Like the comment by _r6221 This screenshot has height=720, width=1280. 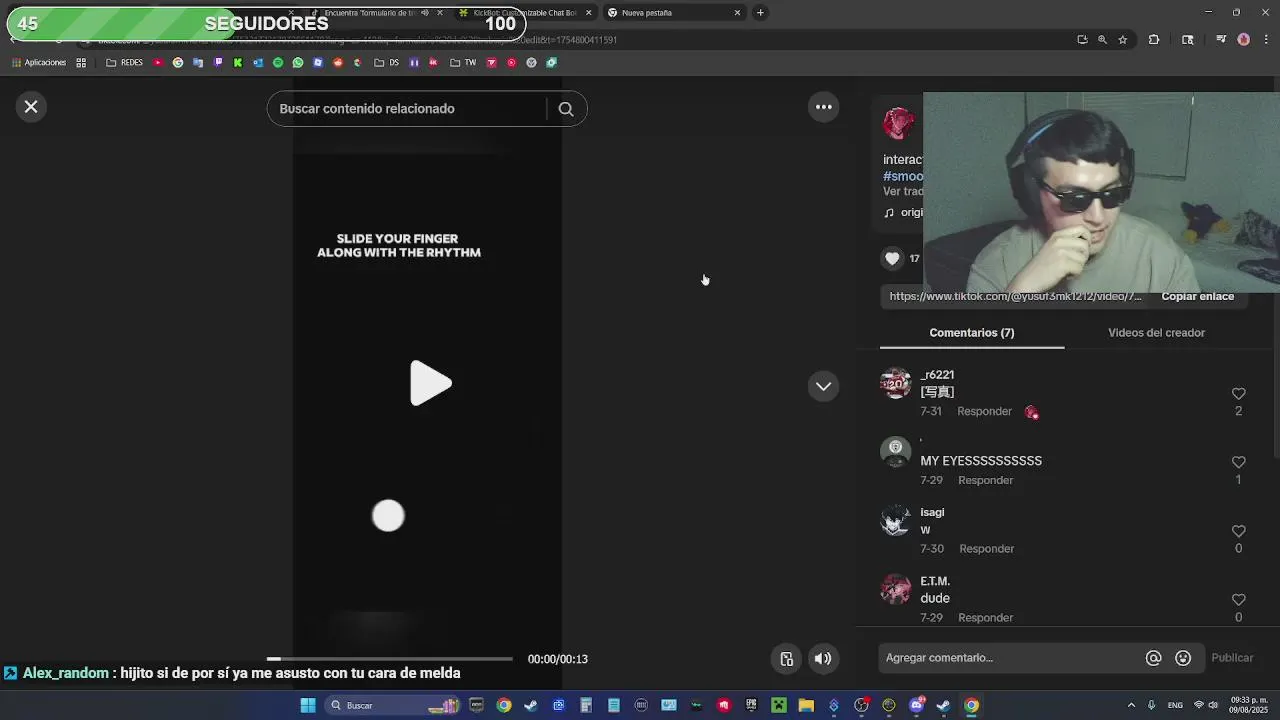pyautogui.click(x=1238, y=394)
